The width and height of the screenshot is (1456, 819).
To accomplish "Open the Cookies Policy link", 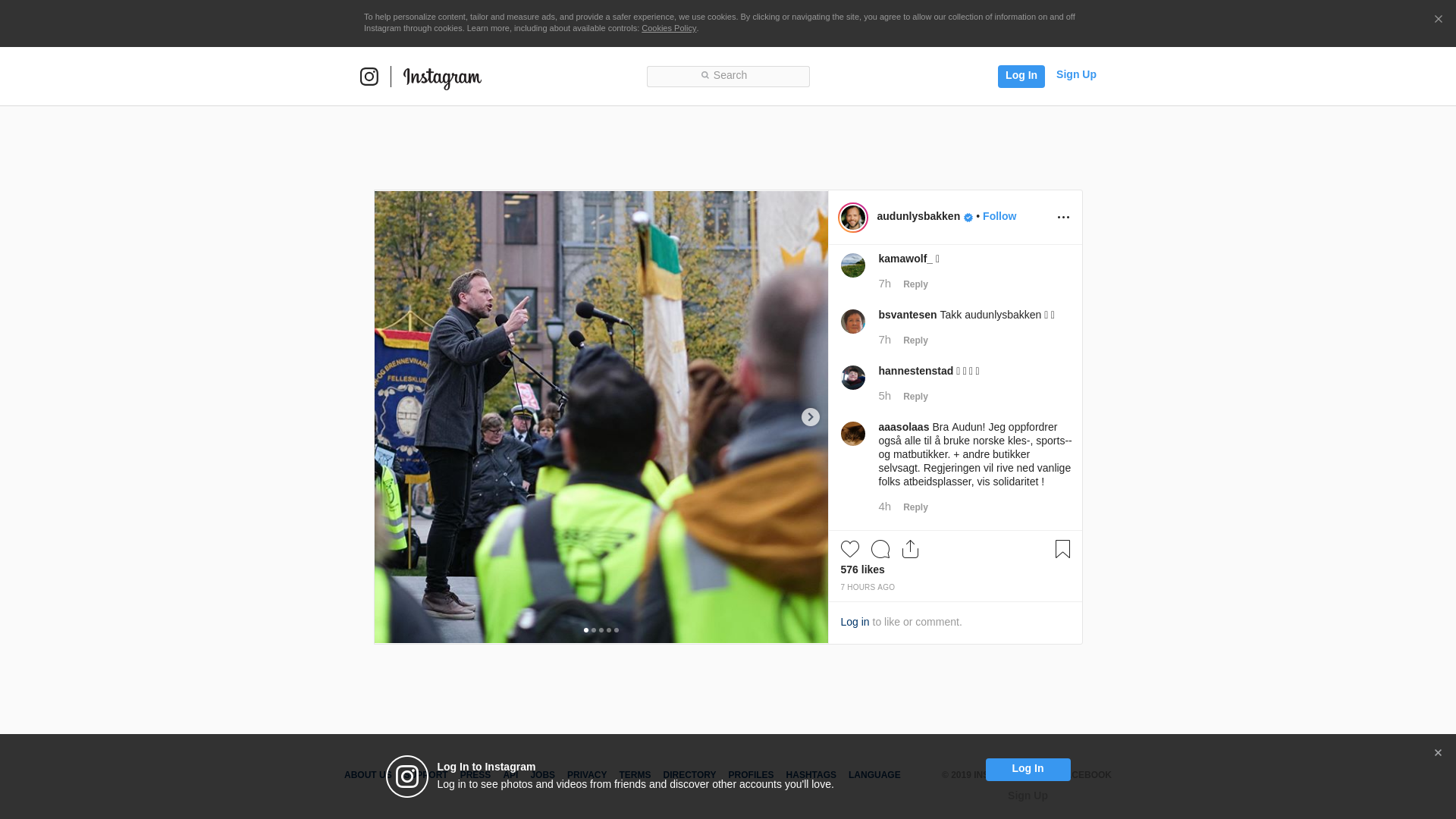I will click(x=668, y=28).
